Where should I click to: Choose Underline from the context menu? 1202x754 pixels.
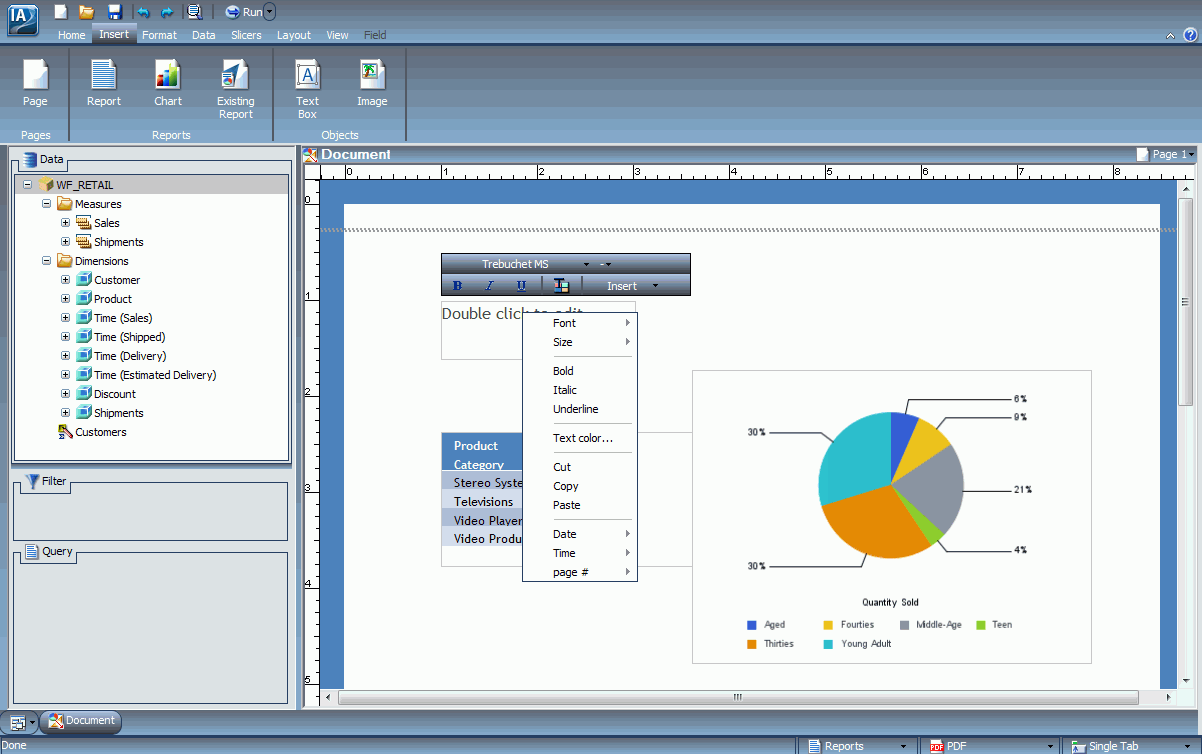pos(580,409)
